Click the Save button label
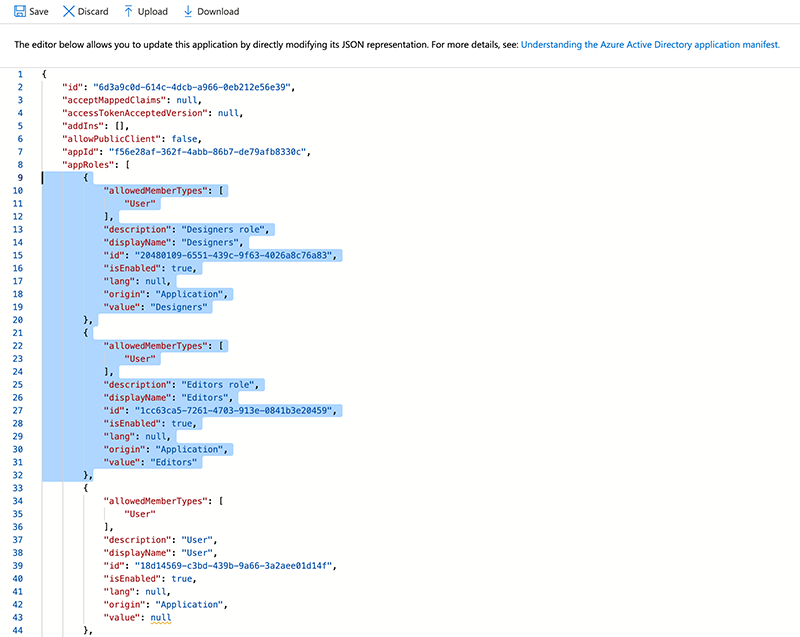 pyautogui.click(x=39, y=12)
